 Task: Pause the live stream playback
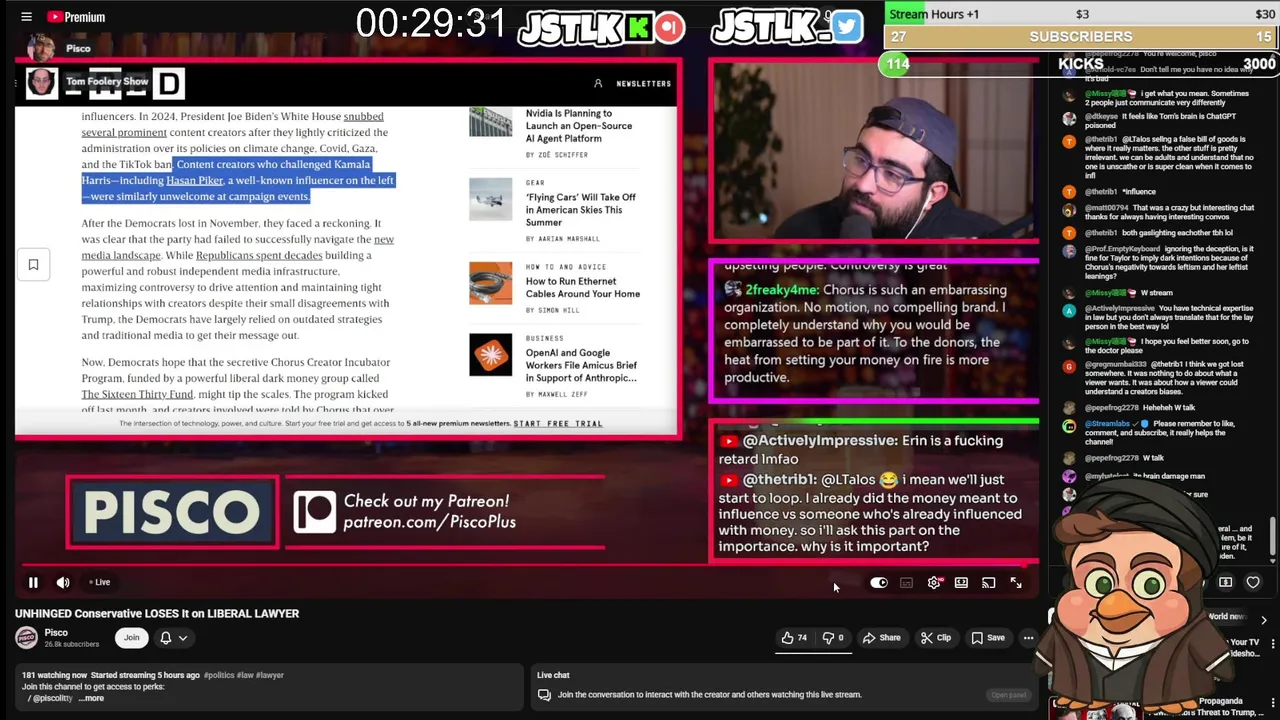[x=33, y=582]
